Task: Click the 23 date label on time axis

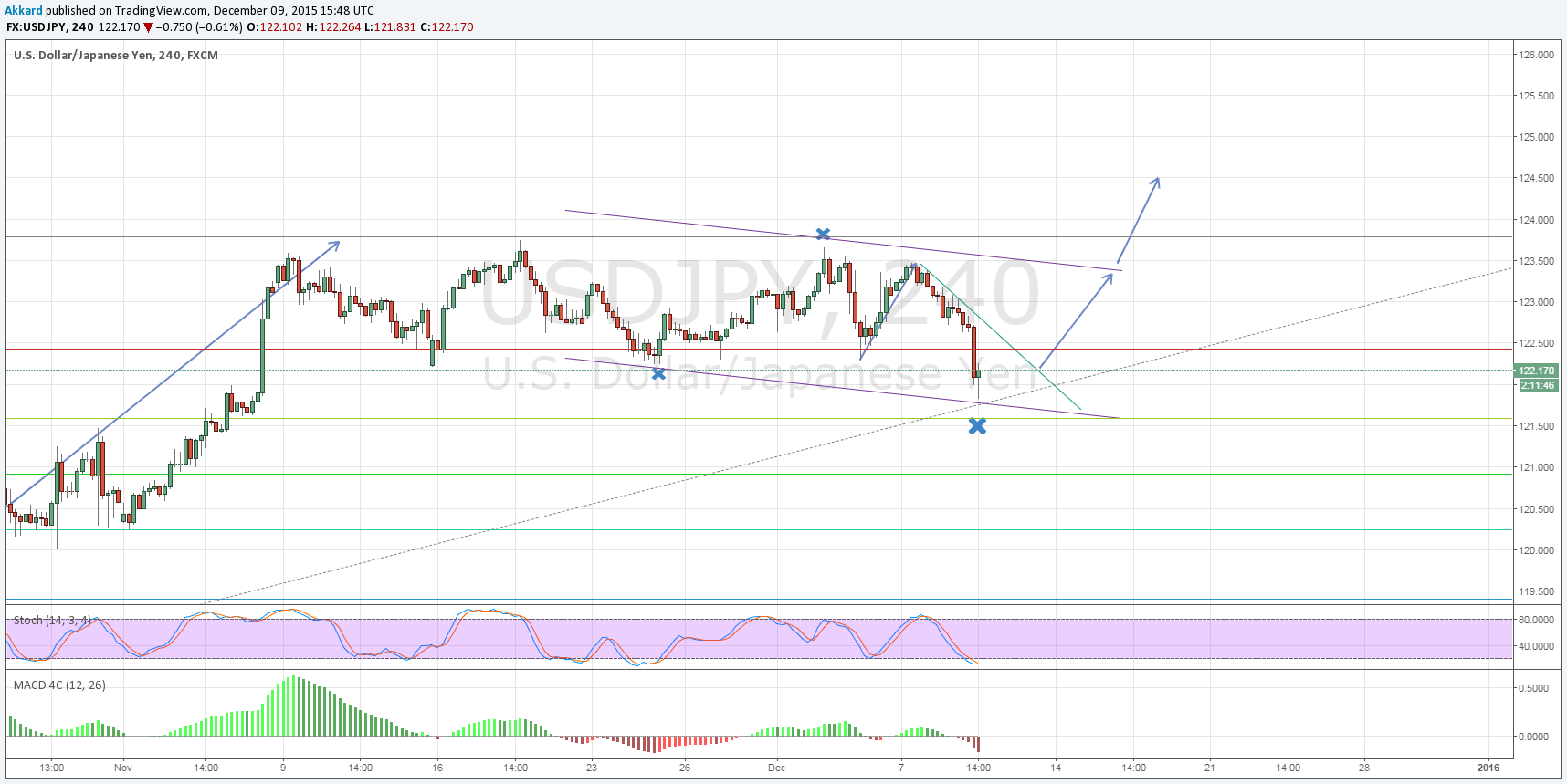Action: [x=592, y=768]
